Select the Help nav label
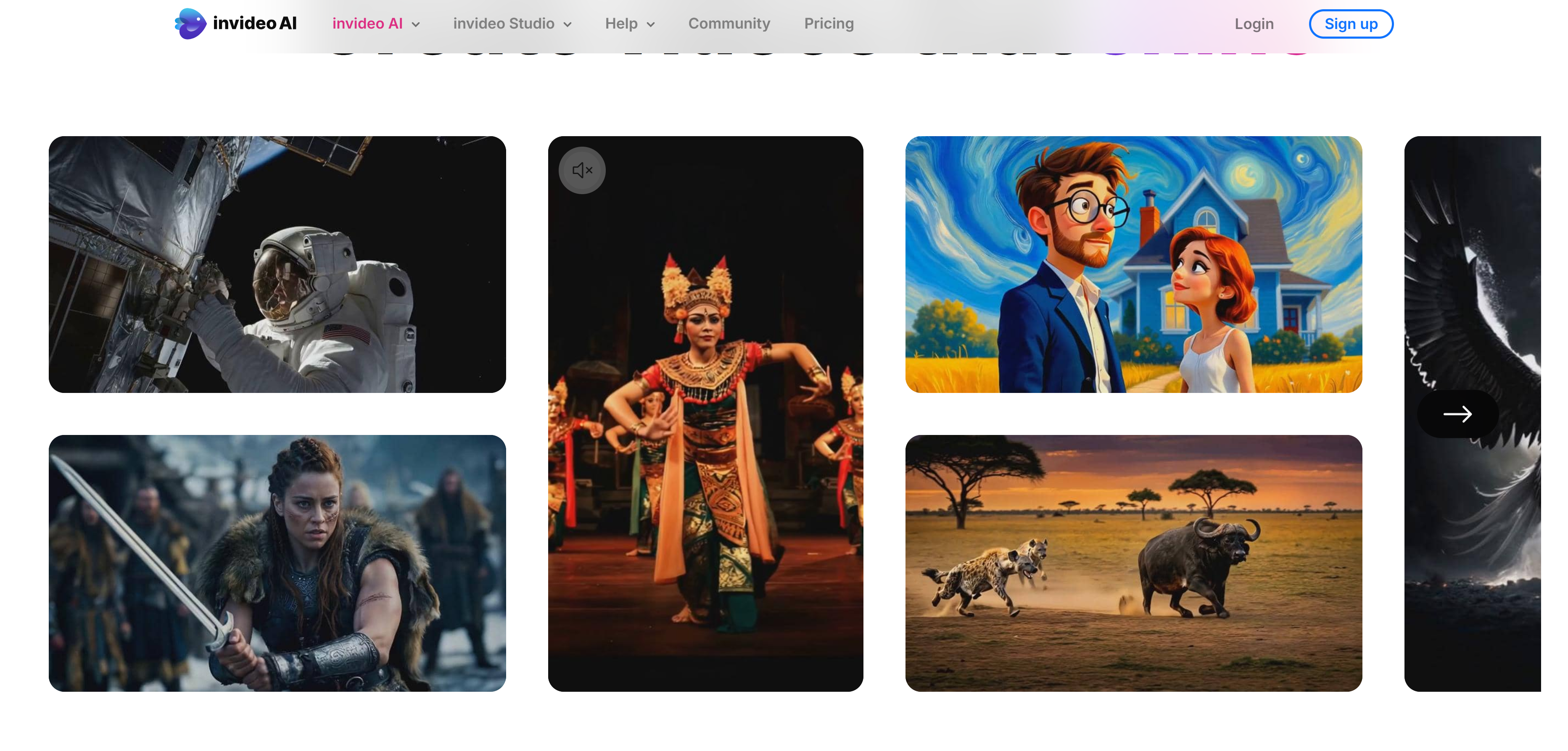 click(x=621, y=24)
